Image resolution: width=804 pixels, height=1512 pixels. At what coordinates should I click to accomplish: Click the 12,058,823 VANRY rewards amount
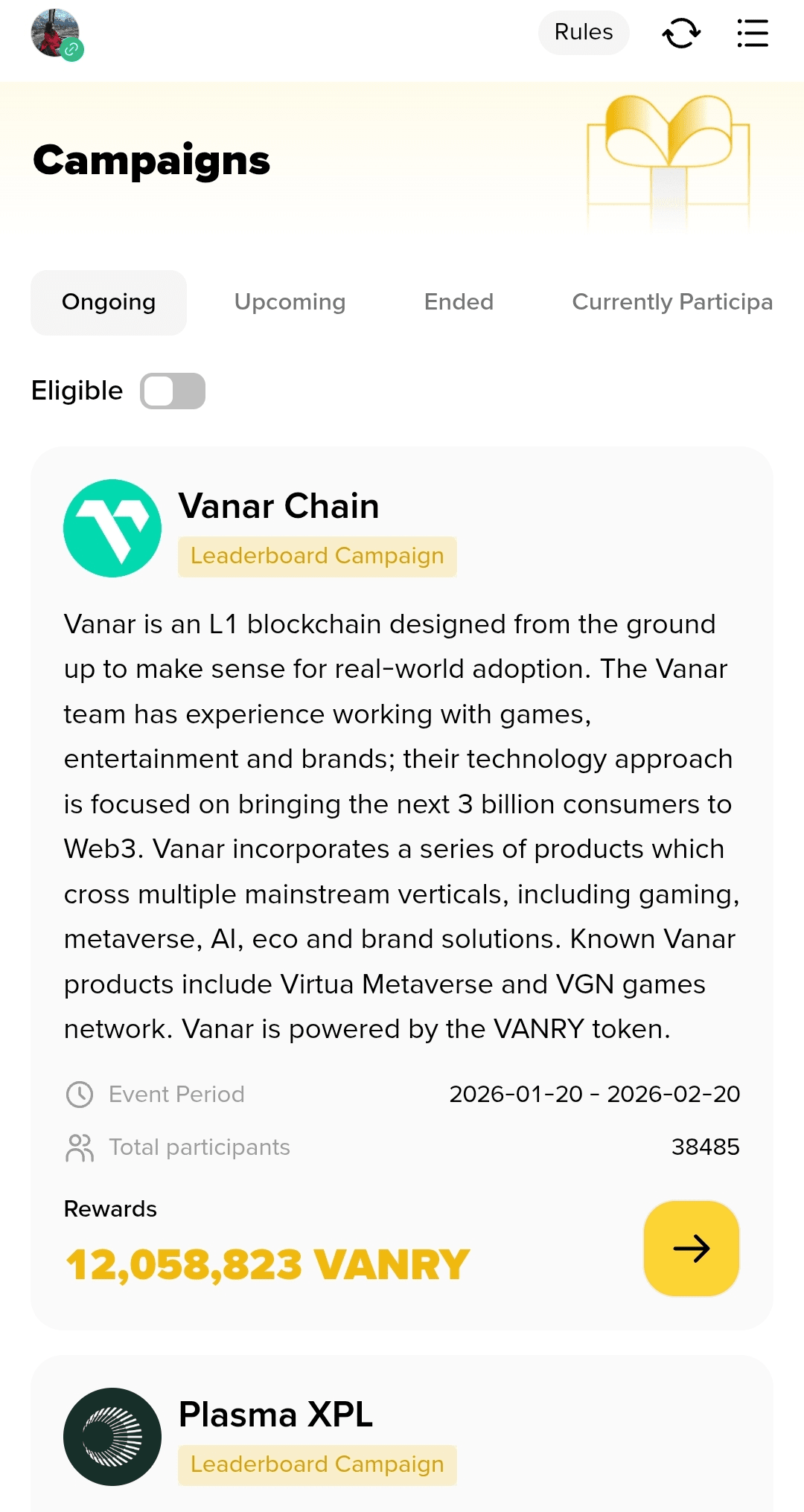click(x=268, y=1264)
